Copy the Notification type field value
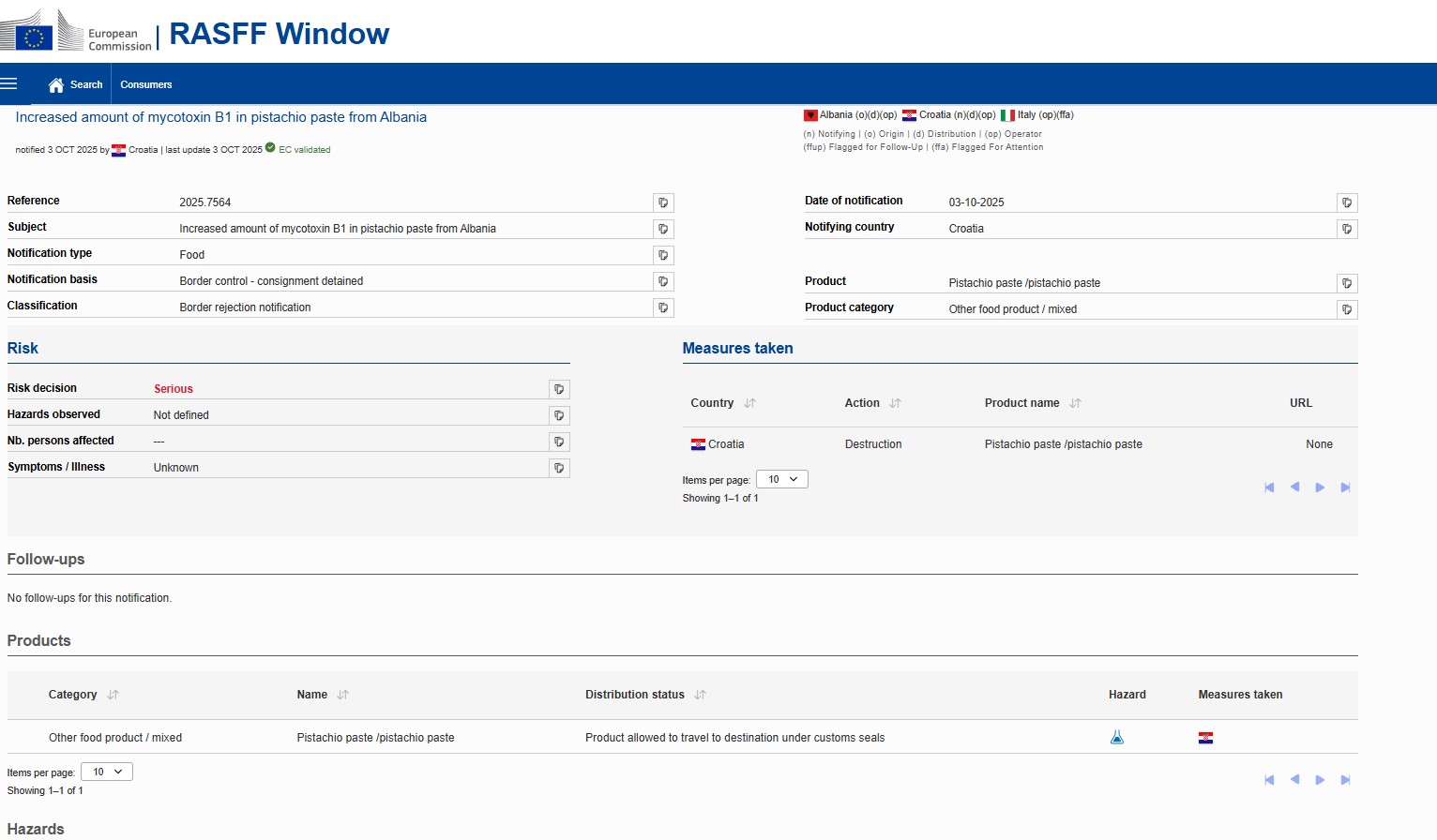Image resolution: width=1437 pixels, height=840 pixels. (663, 255)
